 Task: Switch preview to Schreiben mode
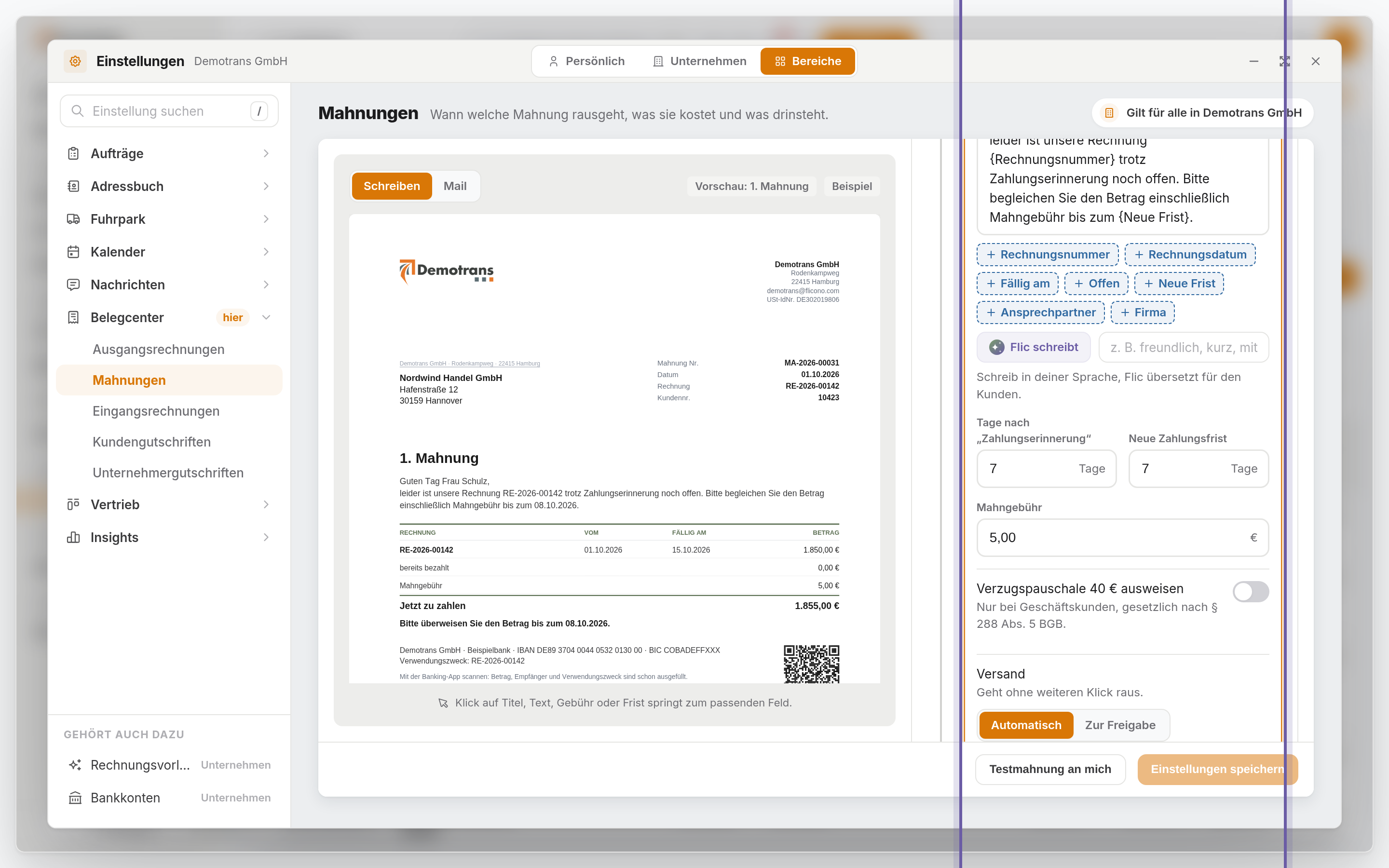point(392,186)
